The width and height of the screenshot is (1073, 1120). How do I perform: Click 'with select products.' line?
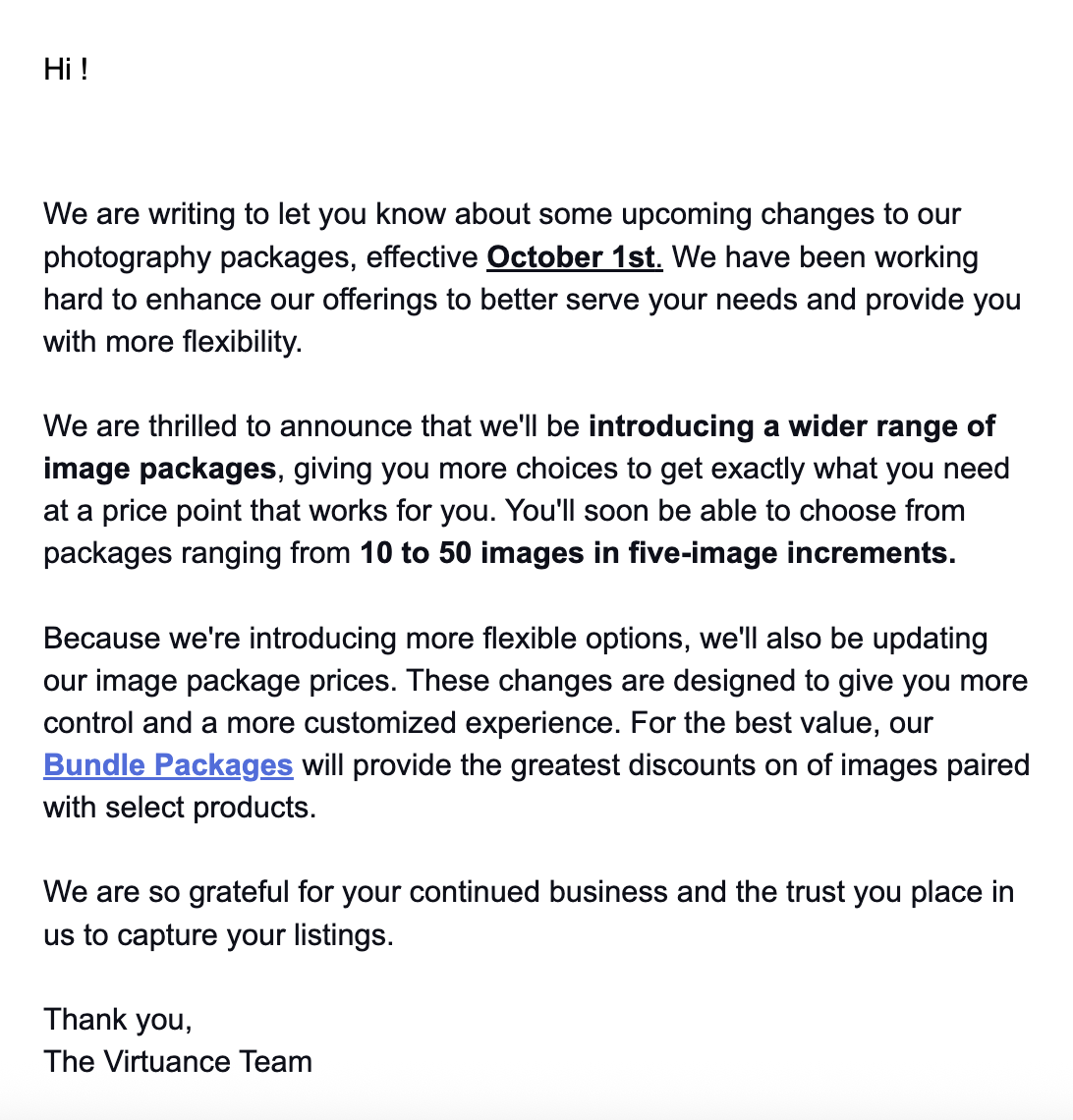[x=180, y=808]
